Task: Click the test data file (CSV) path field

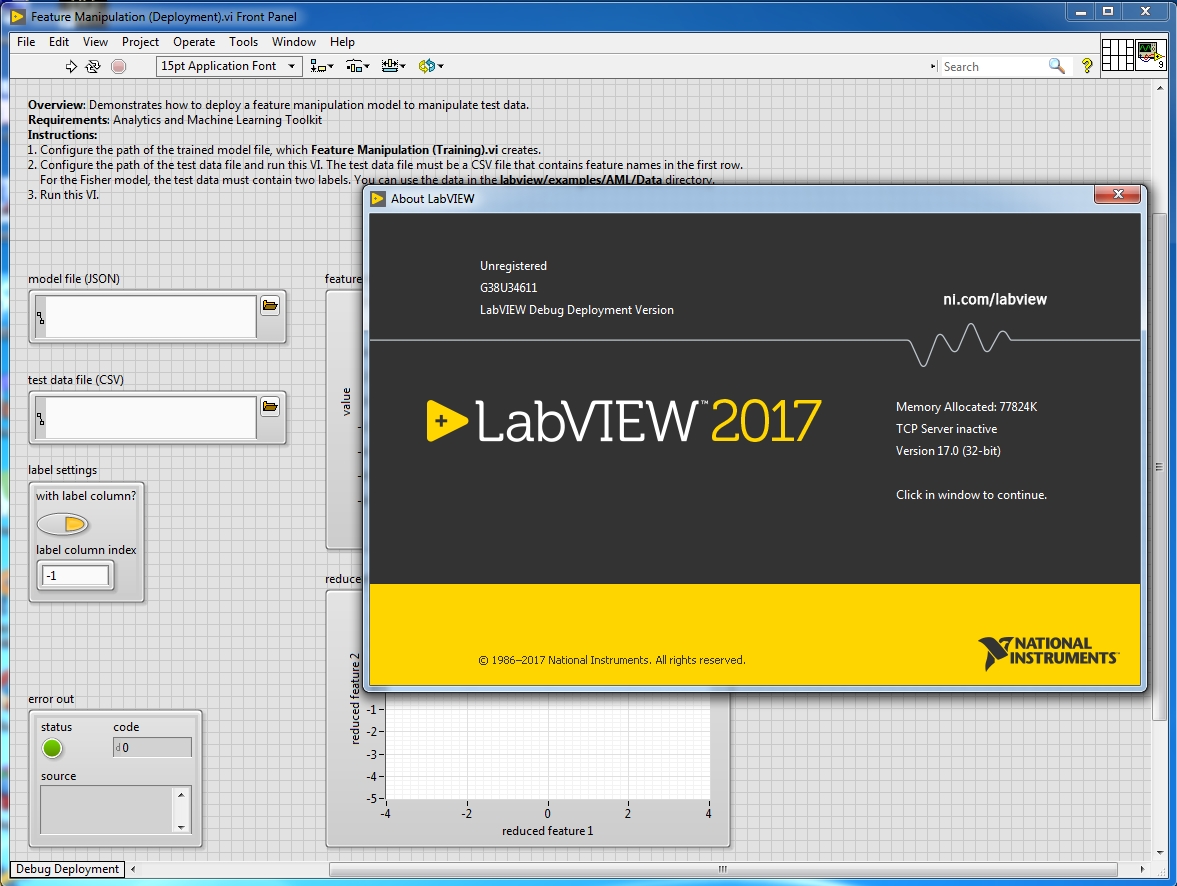Action: [151, 418]
